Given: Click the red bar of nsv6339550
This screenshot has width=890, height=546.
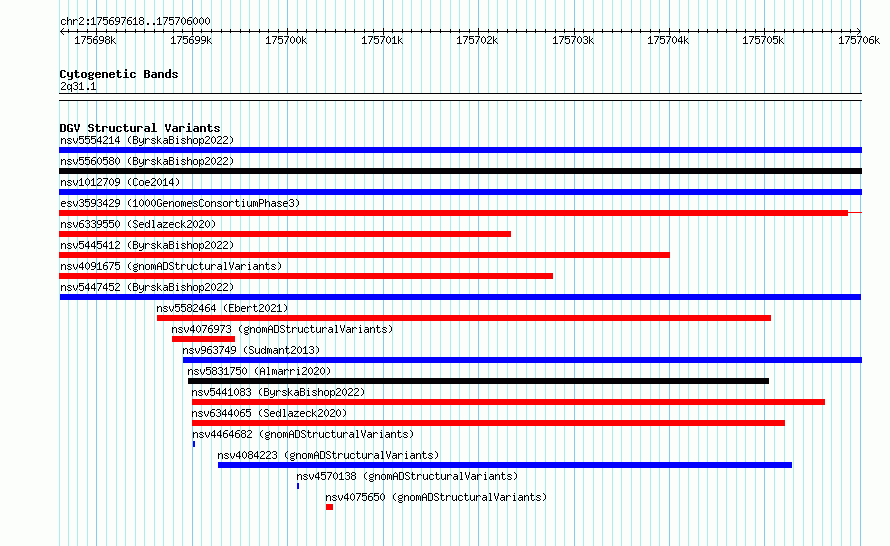Looking at the screenshot, I should tap(285, 234).
